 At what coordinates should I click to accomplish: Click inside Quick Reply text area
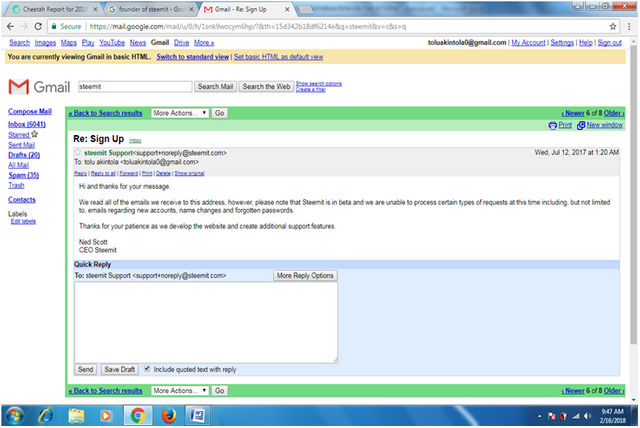click(x=206, y=322)
